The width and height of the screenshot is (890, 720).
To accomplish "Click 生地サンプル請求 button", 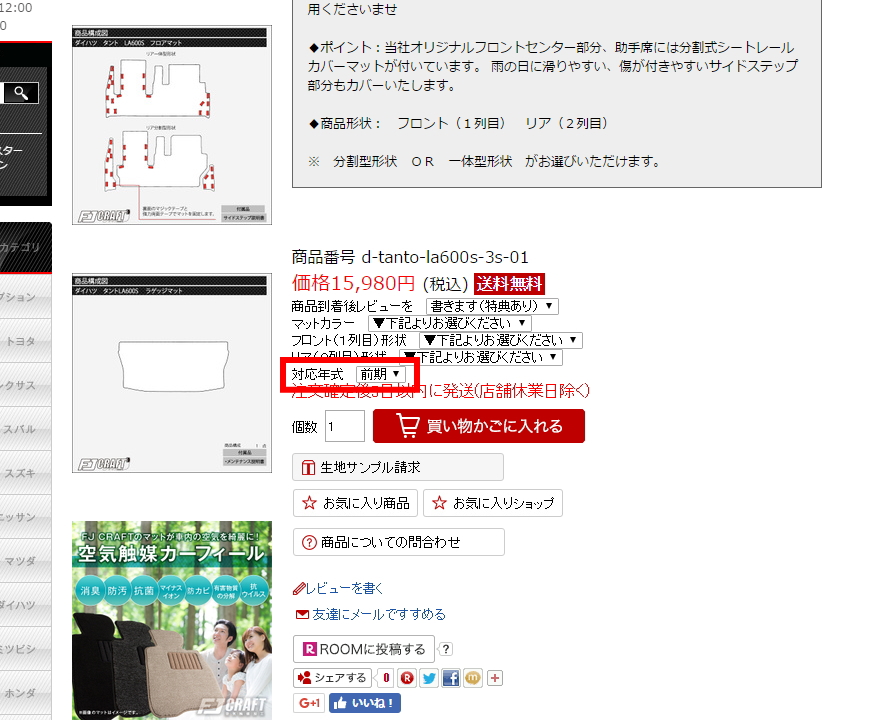I will pos(398,467).
